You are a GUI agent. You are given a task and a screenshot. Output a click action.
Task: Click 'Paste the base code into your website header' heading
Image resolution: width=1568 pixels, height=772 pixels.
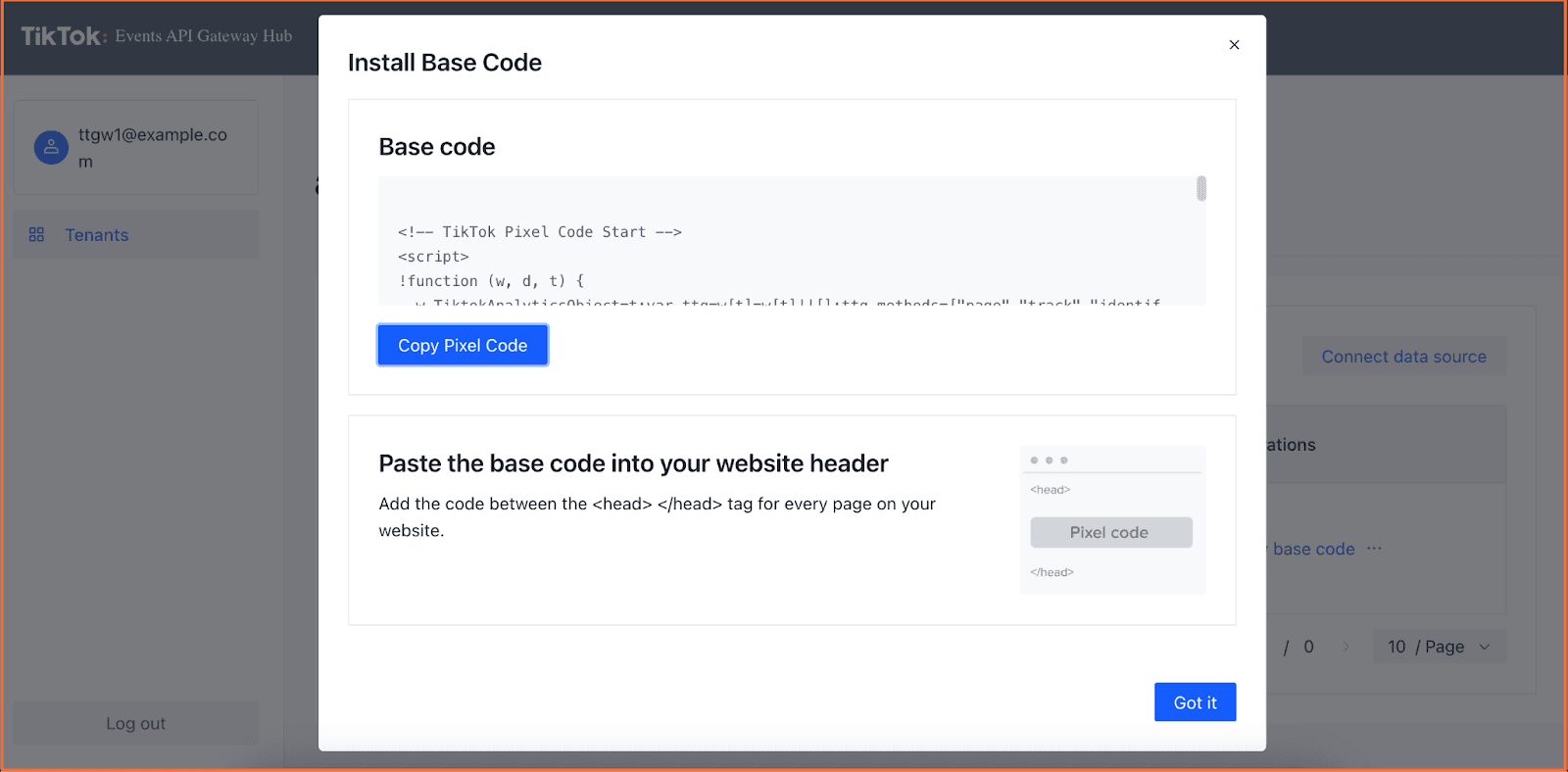(633, 463)
